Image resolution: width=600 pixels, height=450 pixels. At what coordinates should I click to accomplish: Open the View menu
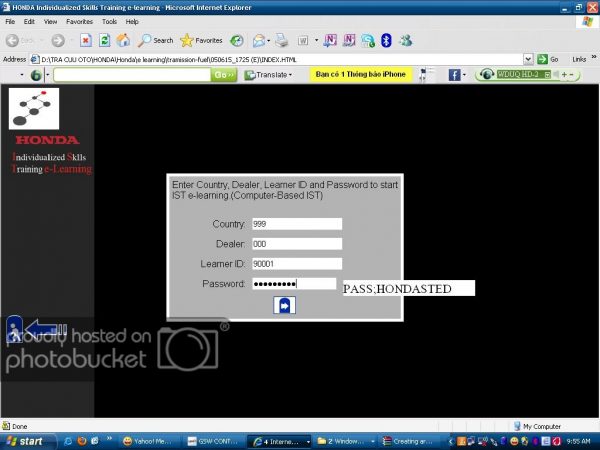click(x=50, y=22)
